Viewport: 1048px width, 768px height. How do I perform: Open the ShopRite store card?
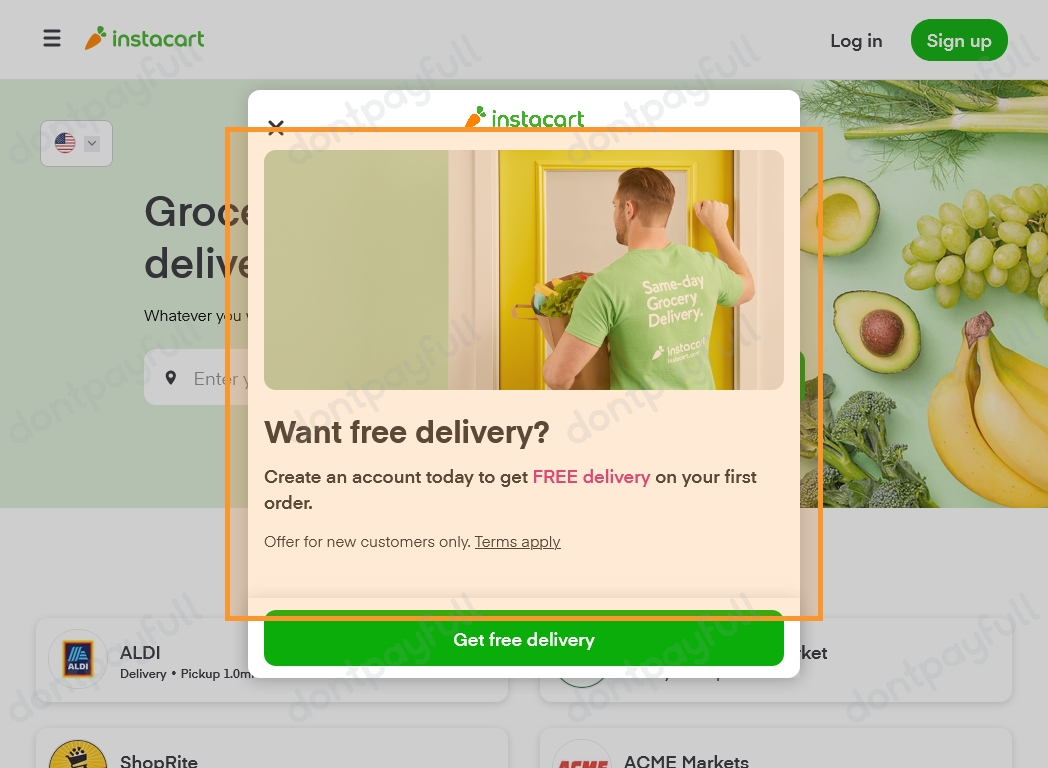pyautogui.click(x=272, y=748)
